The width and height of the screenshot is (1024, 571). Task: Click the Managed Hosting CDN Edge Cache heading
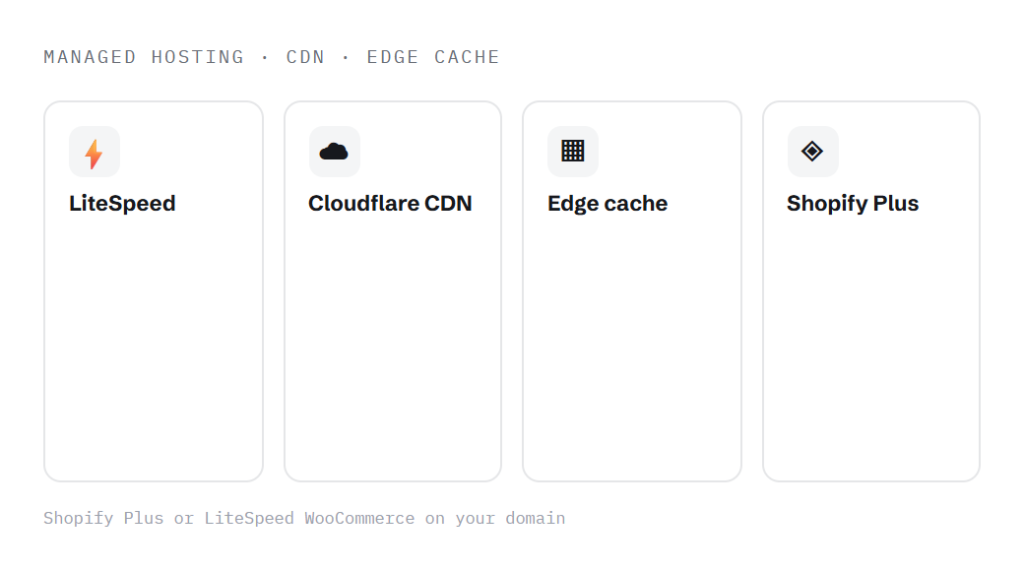click(272, 57)
